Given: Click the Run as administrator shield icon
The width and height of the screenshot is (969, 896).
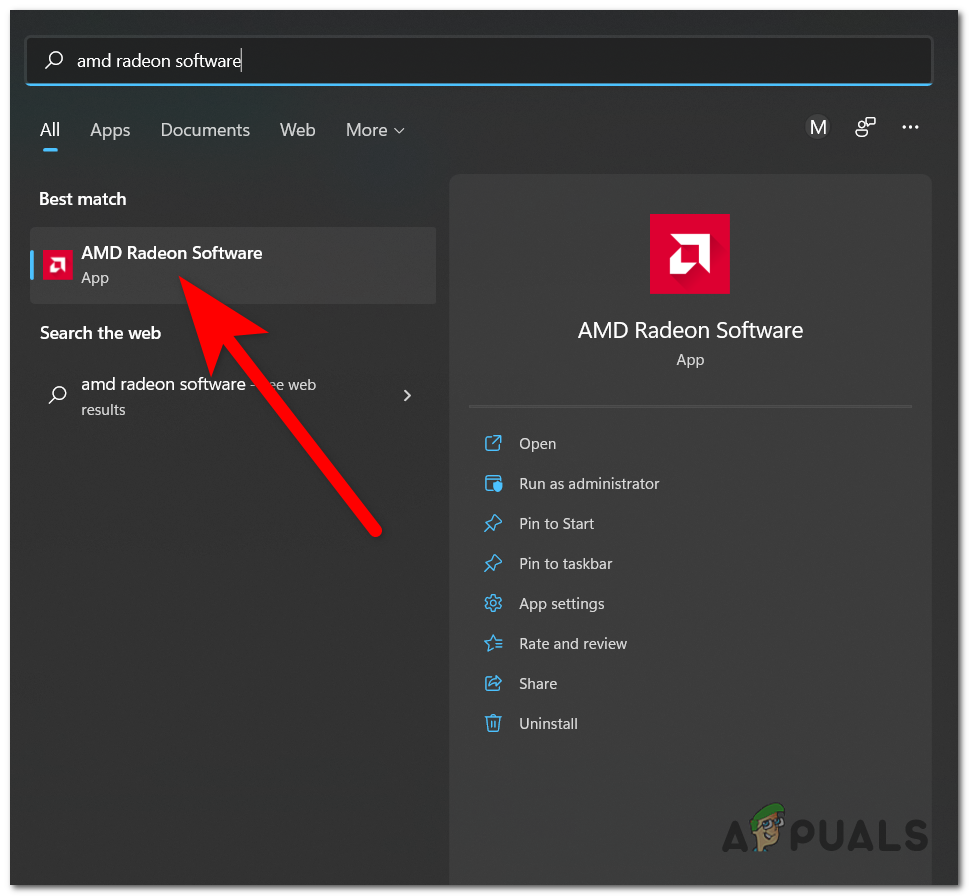Looking at the screenshot, I should (493, 483).
